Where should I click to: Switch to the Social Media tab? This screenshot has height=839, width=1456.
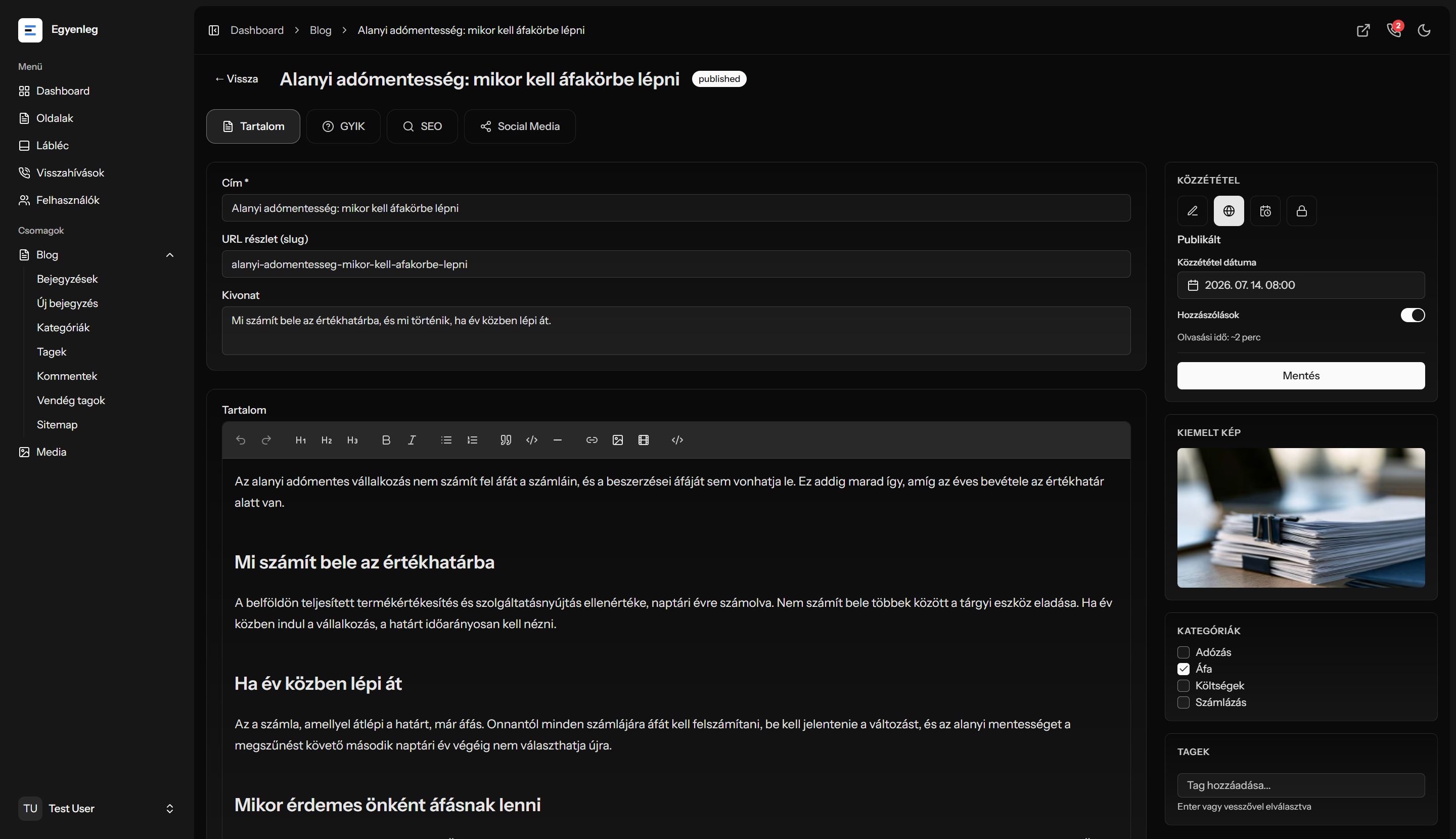pyautogui.click(x=520, y=126)
